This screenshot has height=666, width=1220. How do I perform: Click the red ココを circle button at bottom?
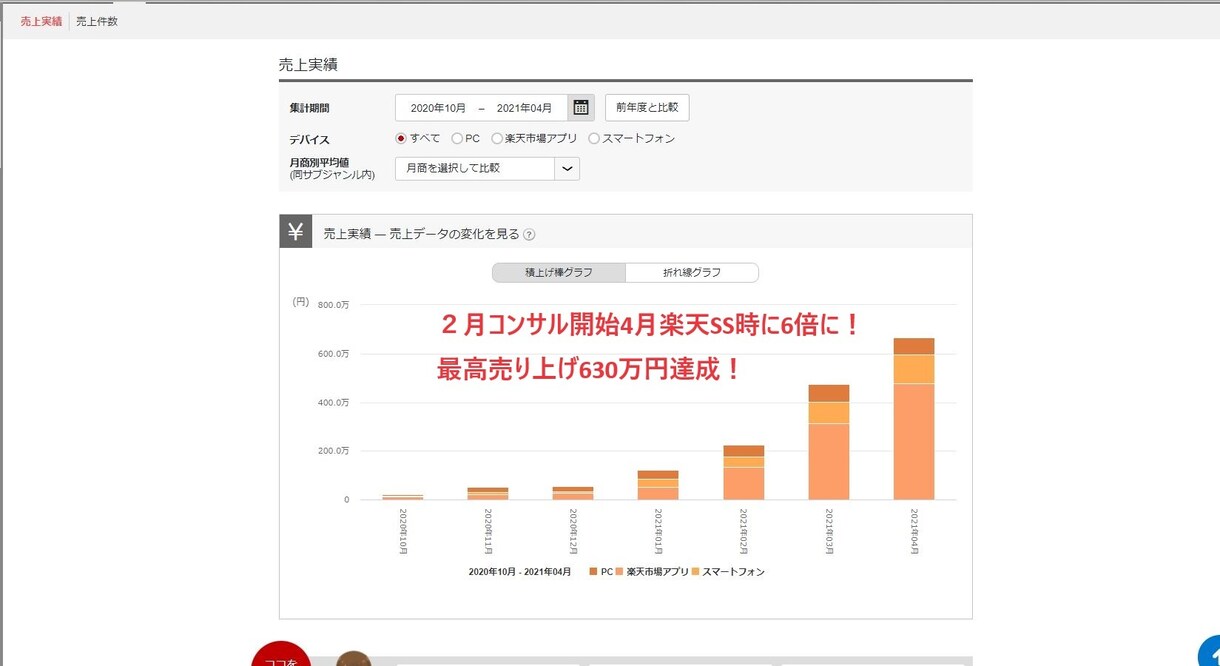pos(281,654)
